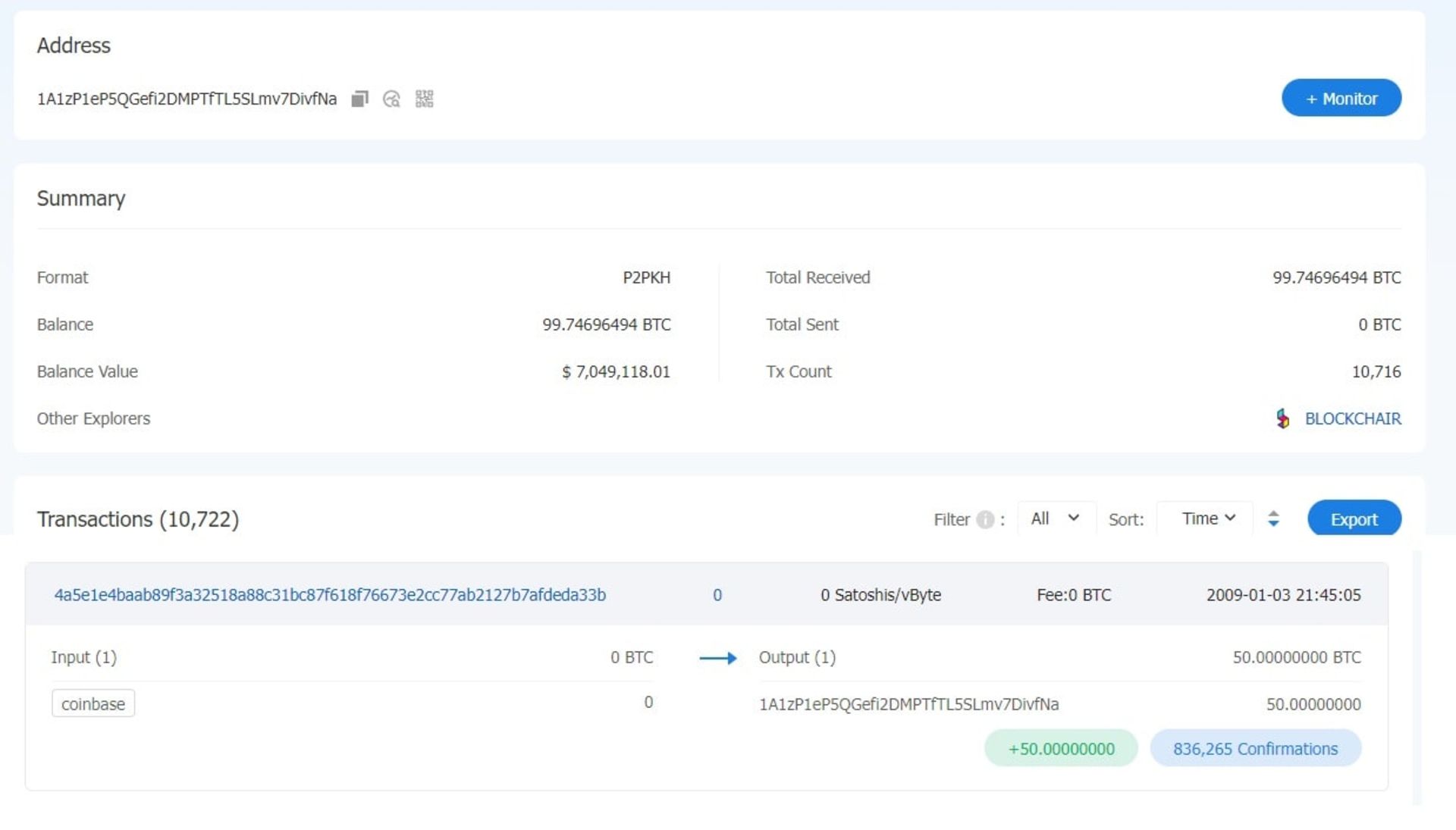Open the address search icon
The width and height of the screenshot is (1456, 830).
[x=391, y=99]
